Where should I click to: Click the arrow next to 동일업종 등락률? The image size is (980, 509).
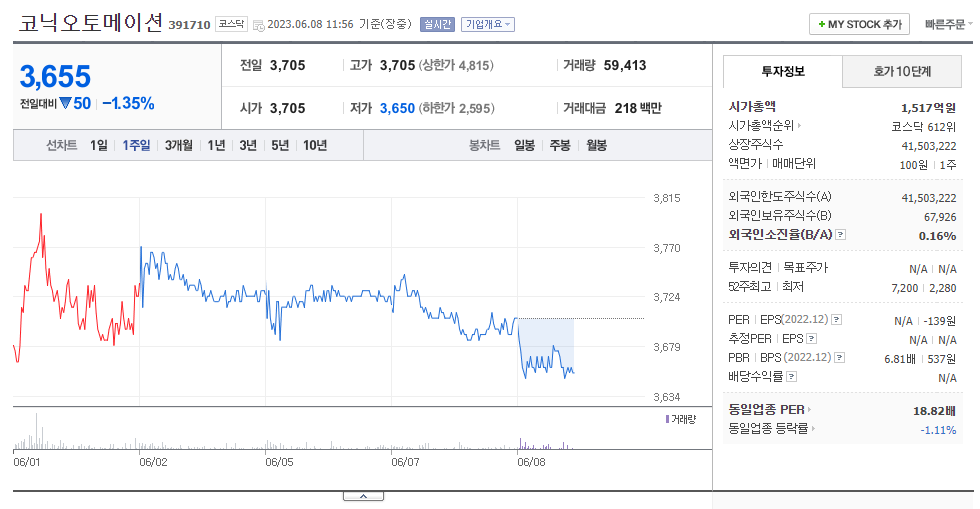pos(813,428)
